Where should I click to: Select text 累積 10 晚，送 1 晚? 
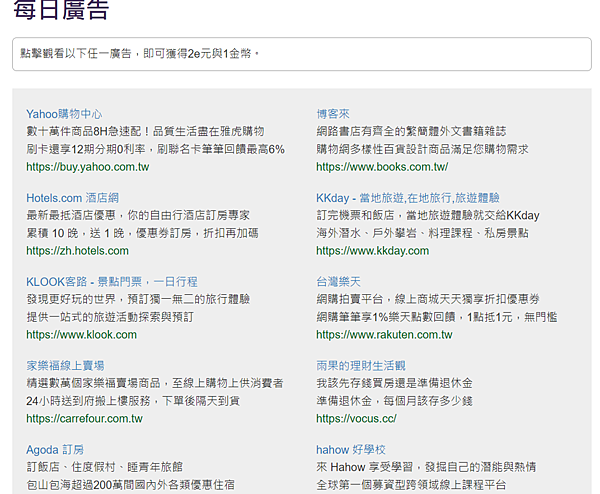75,233
